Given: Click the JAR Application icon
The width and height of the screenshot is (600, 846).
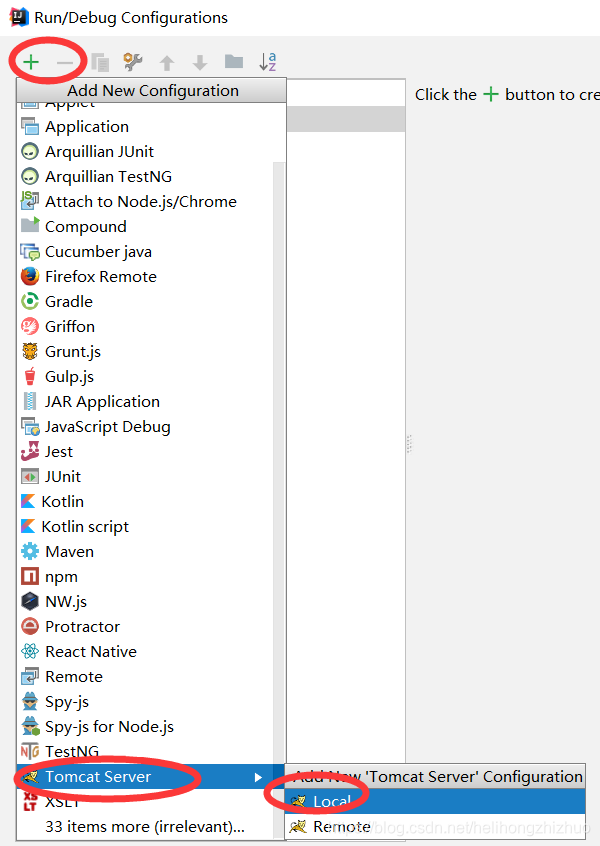Looking at the screenshot, I should (30, 401).
